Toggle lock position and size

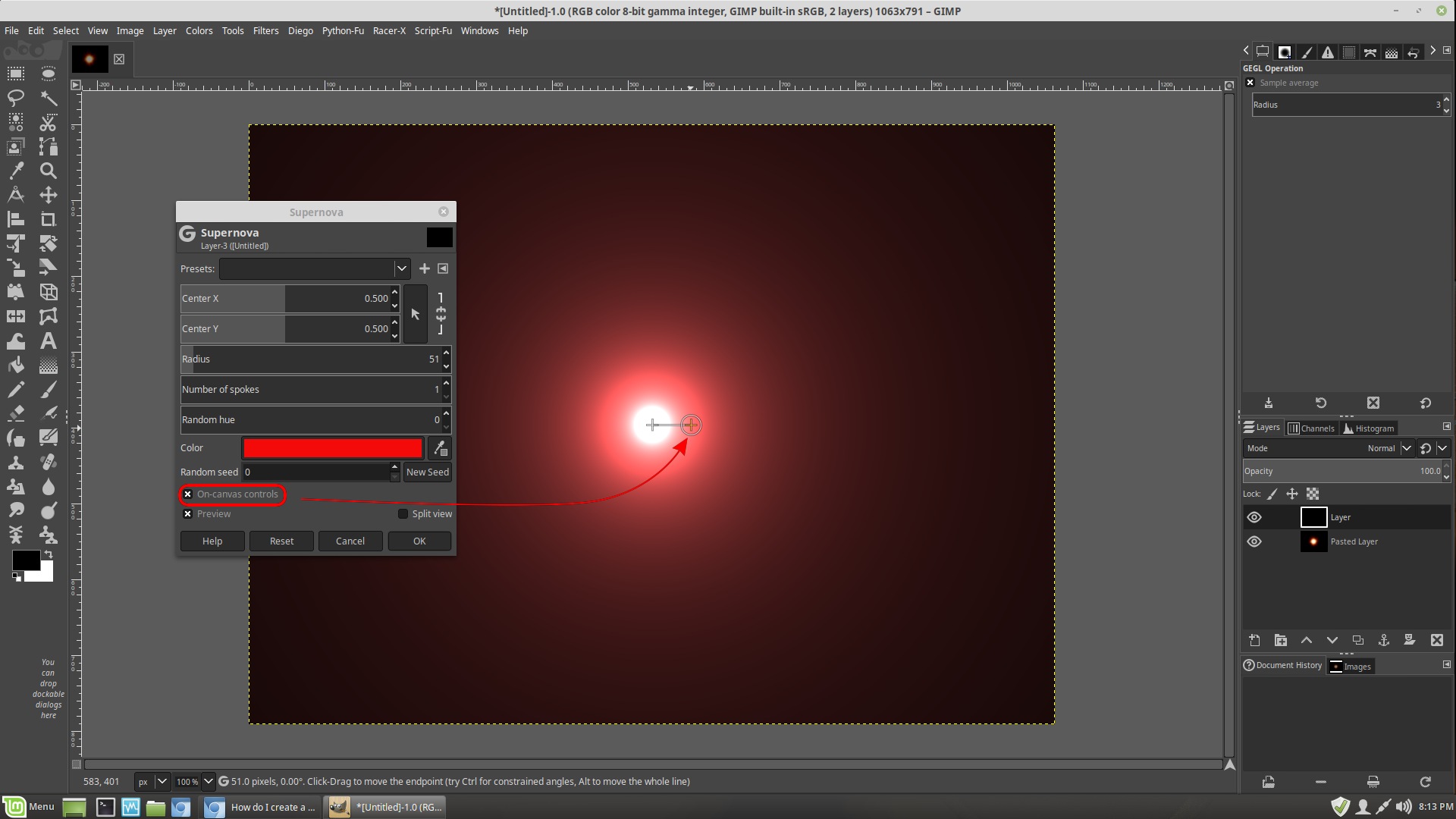pyautogui.click(x=1292, y=494)
